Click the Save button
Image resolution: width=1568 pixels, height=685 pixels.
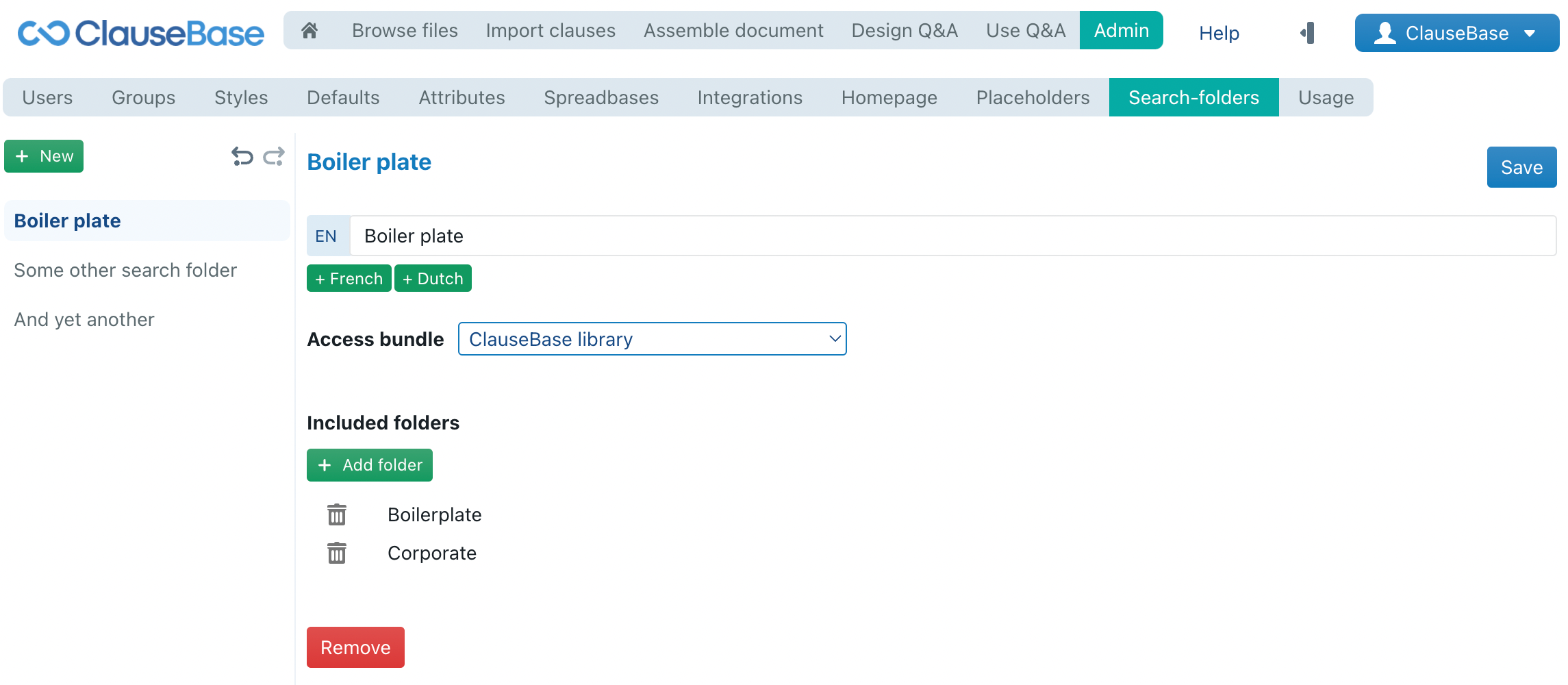1521,167
